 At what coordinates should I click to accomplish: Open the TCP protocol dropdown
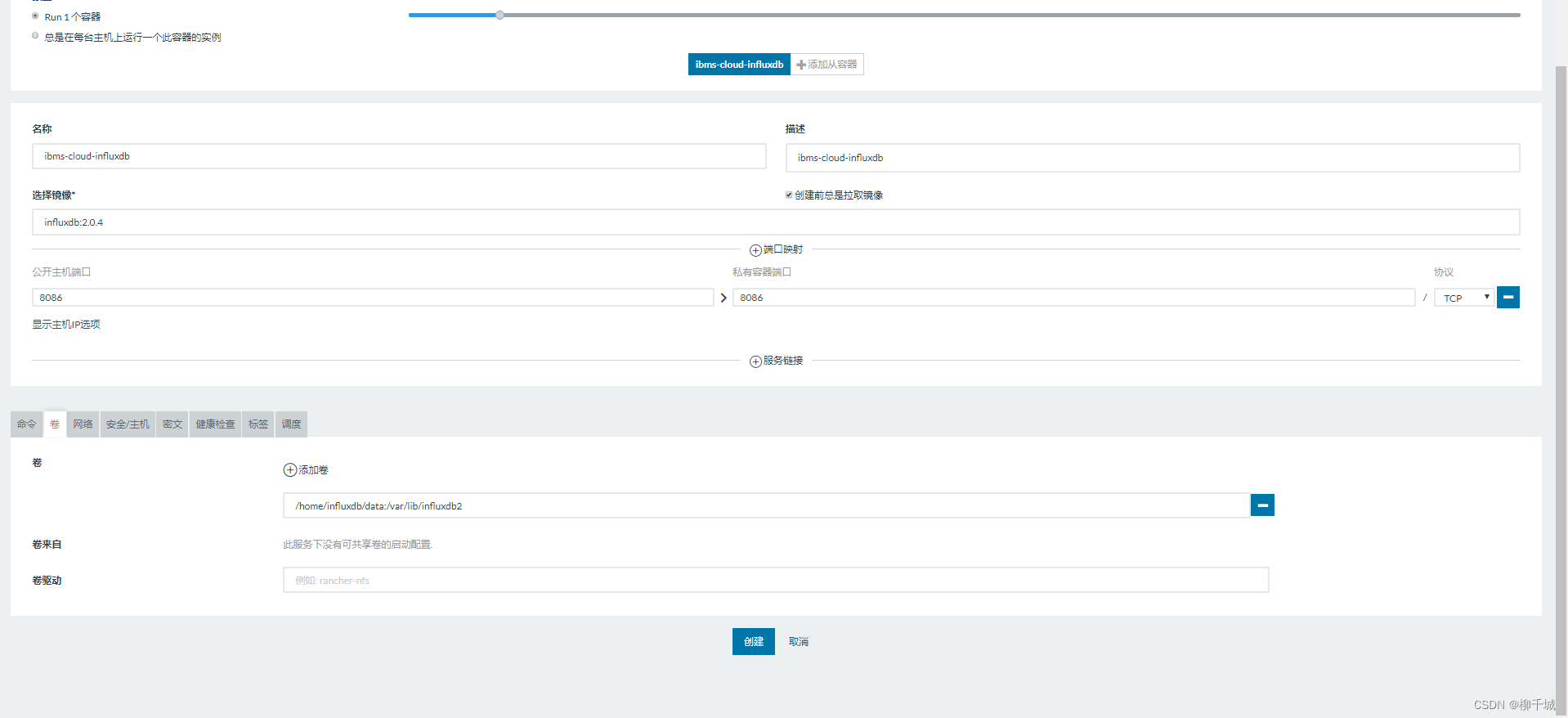click(1464, 298)
